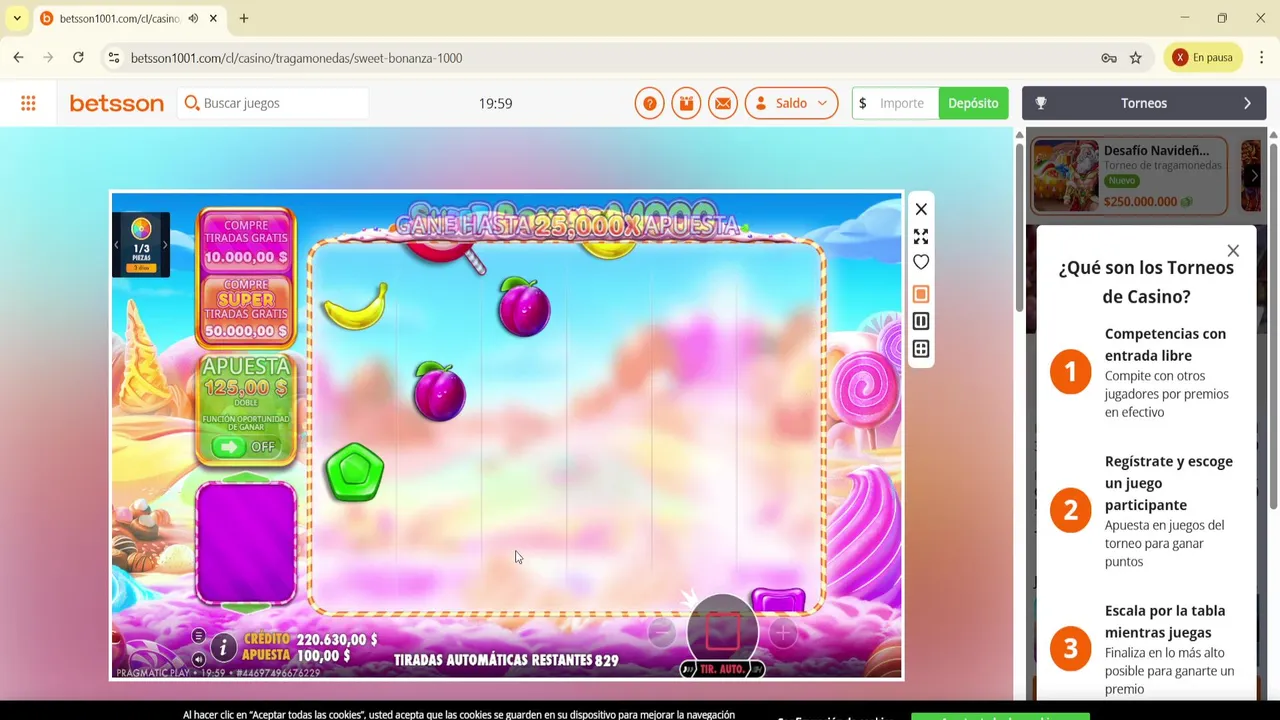The height and width of the screenshot is (720, 1280).
Task: Open the messages envelope icon
Action: pos(723,103)
